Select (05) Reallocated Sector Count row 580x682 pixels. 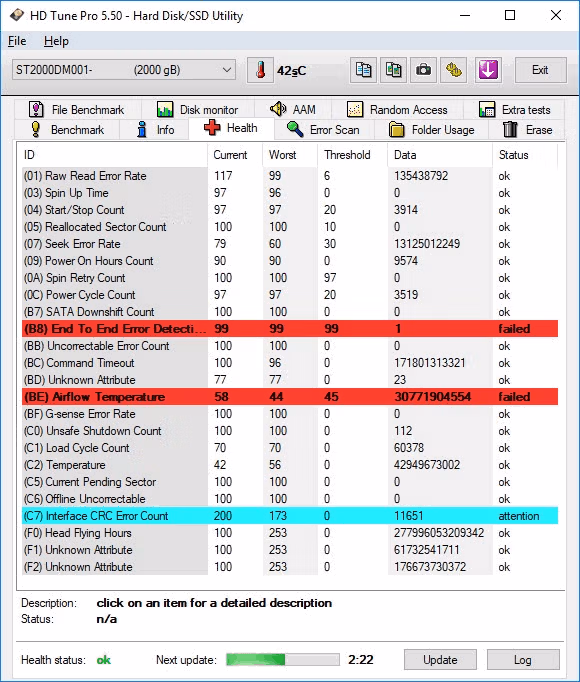click(290, 227)
